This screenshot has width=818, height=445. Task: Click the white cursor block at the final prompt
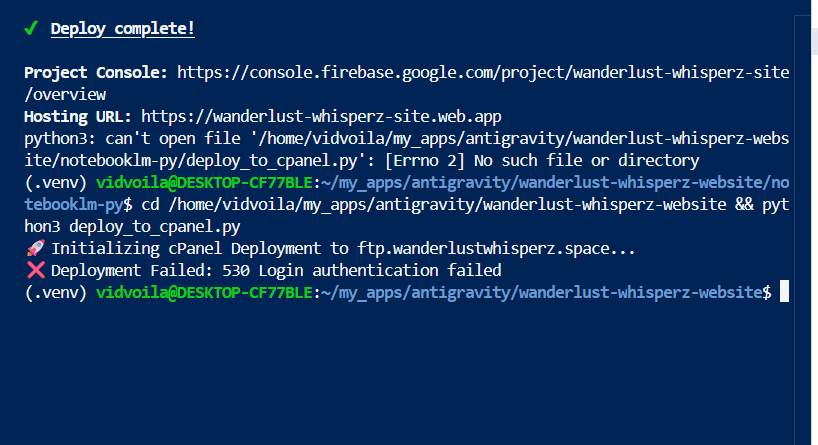[x=785, y=292]
